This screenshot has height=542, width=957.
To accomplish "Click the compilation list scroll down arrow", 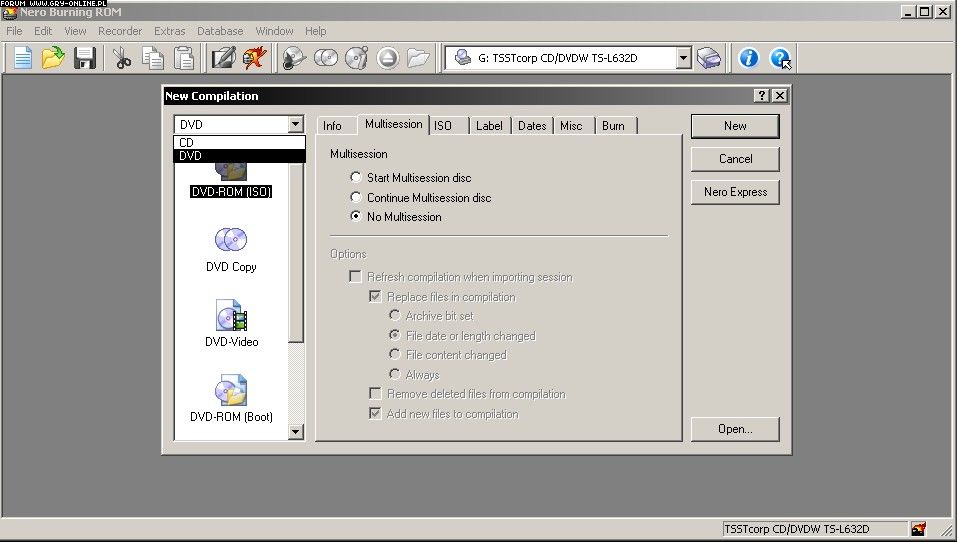I will point(295,432).
